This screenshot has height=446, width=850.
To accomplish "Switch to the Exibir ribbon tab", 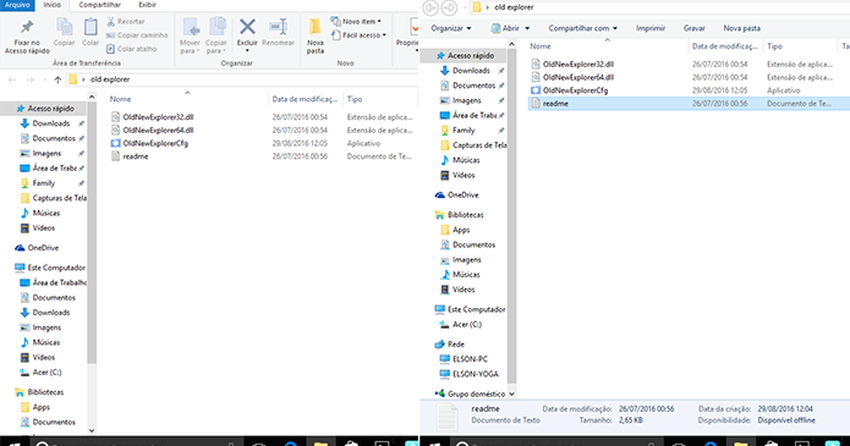I will pyautogui.click(x=147, y=5).
